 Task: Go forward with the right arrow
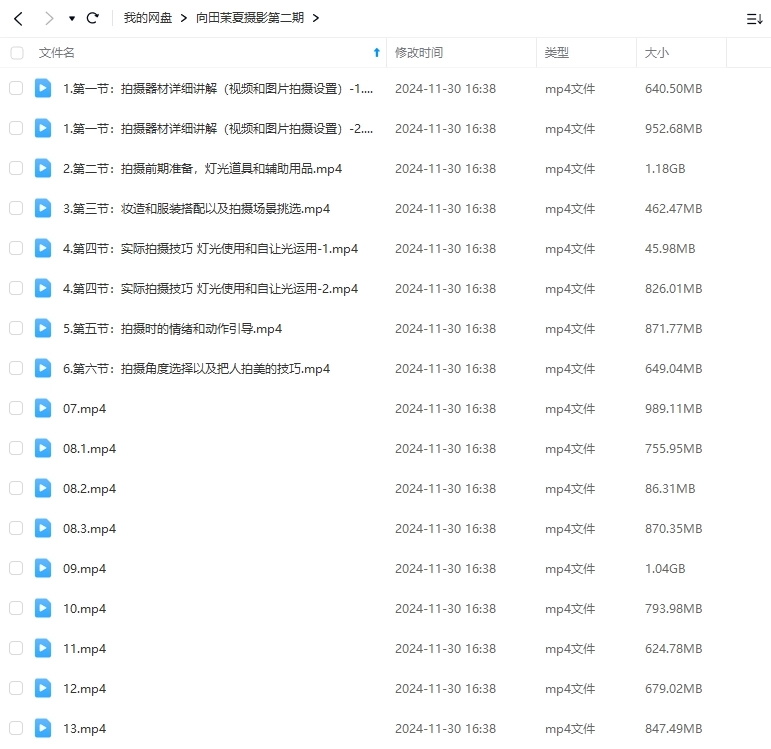pyautogui.click(x=49, y=19)
